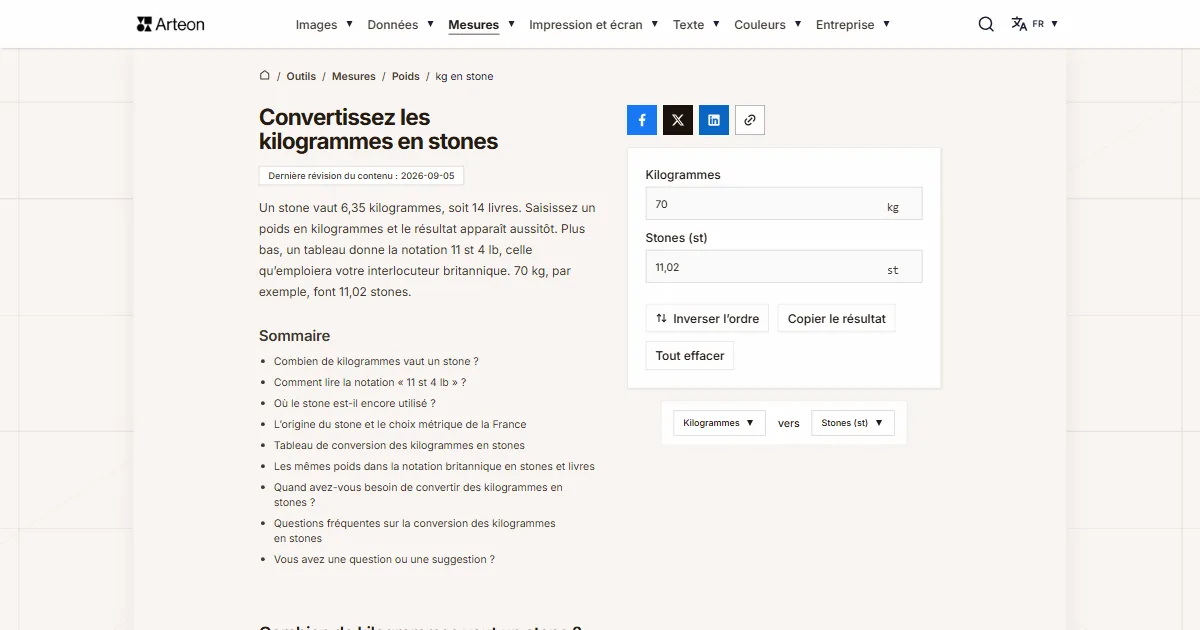Select the 'Dernière révision du contenu' date text
1200x630 pixels.
point(361,176)
